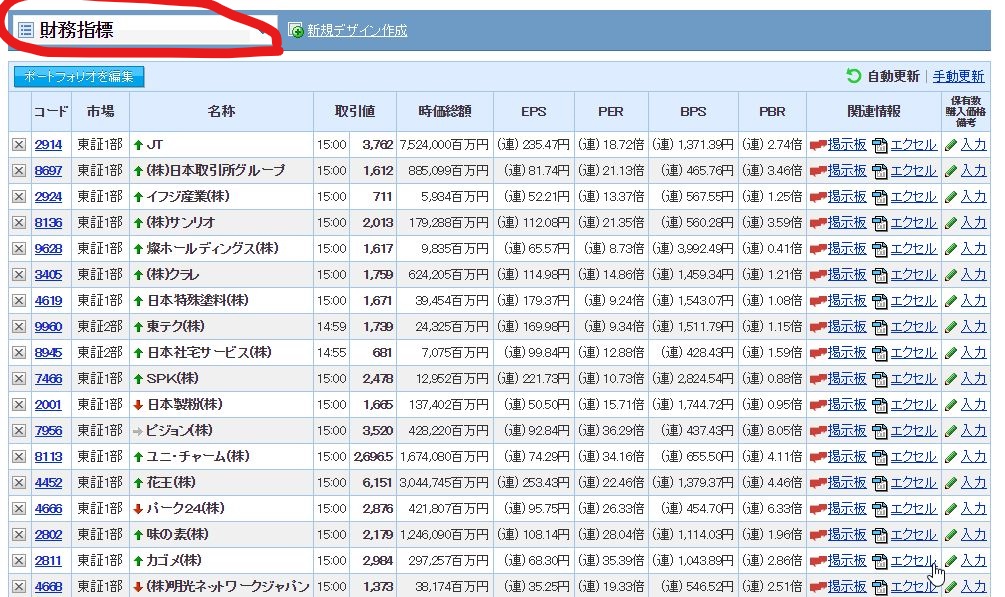Open stock code 2914 link
1005x597 pixels.
[48, 145]
